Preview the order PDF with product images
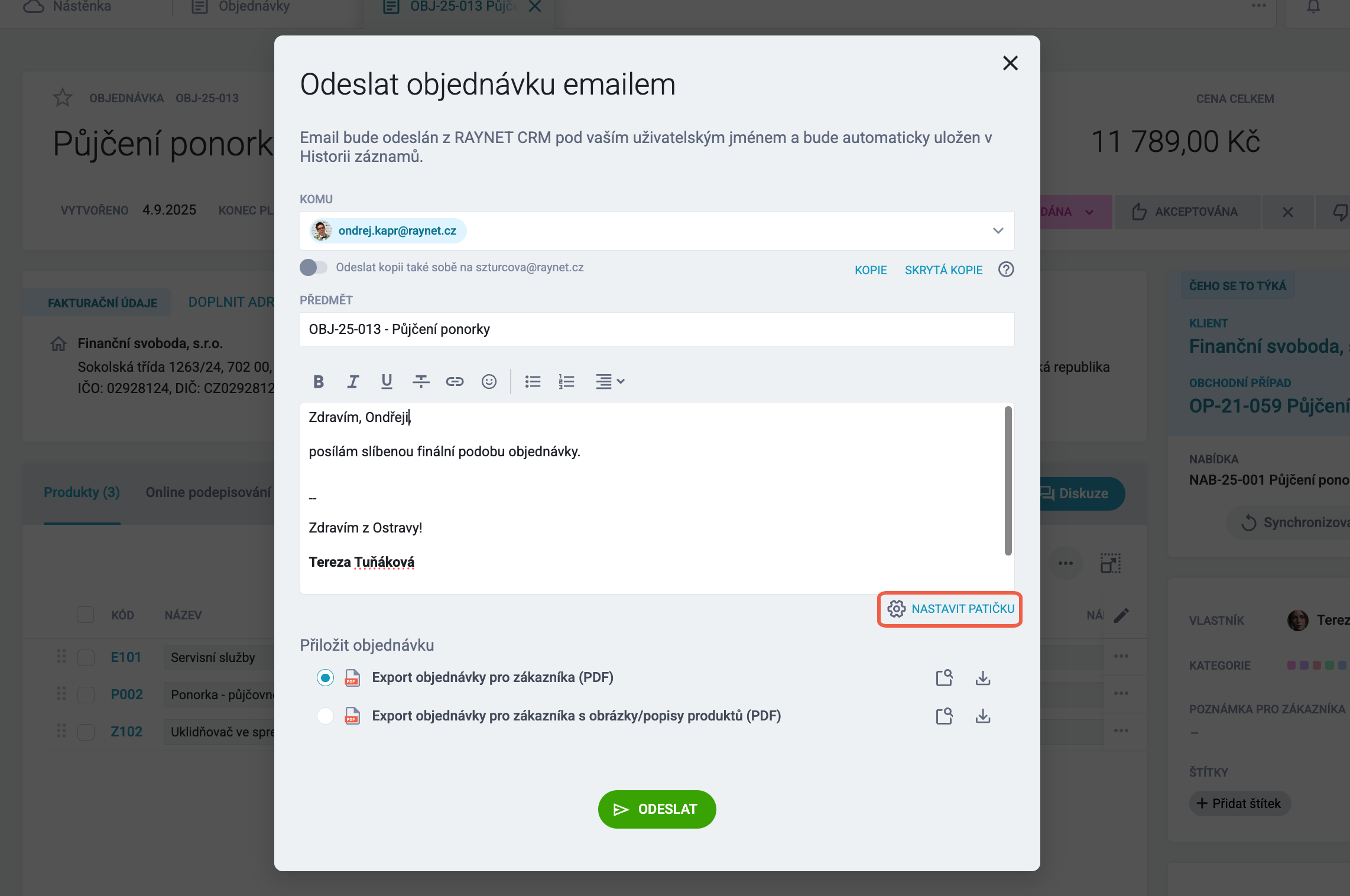Viewport: 1350px width, 896px height. point(945,716)
